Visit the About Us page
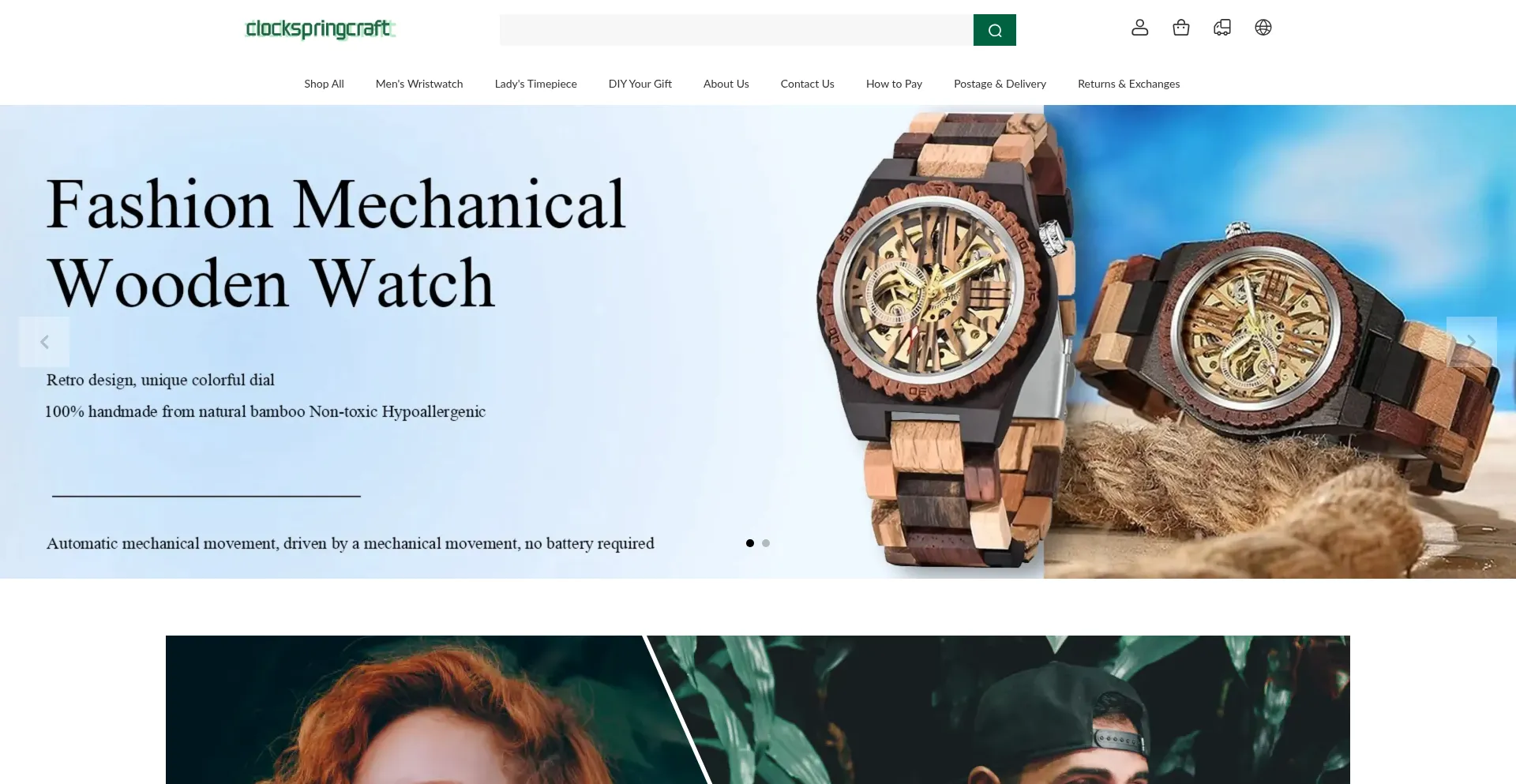The height and width of the screenshot is (784, 1516). 726,84
